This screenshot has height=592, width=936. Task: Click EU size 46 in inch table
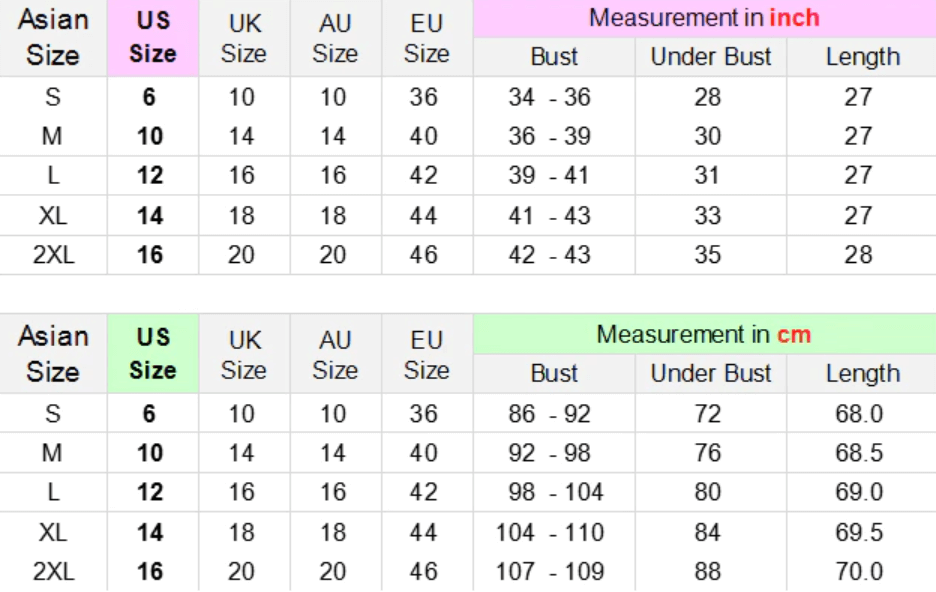tap(424, 255)
